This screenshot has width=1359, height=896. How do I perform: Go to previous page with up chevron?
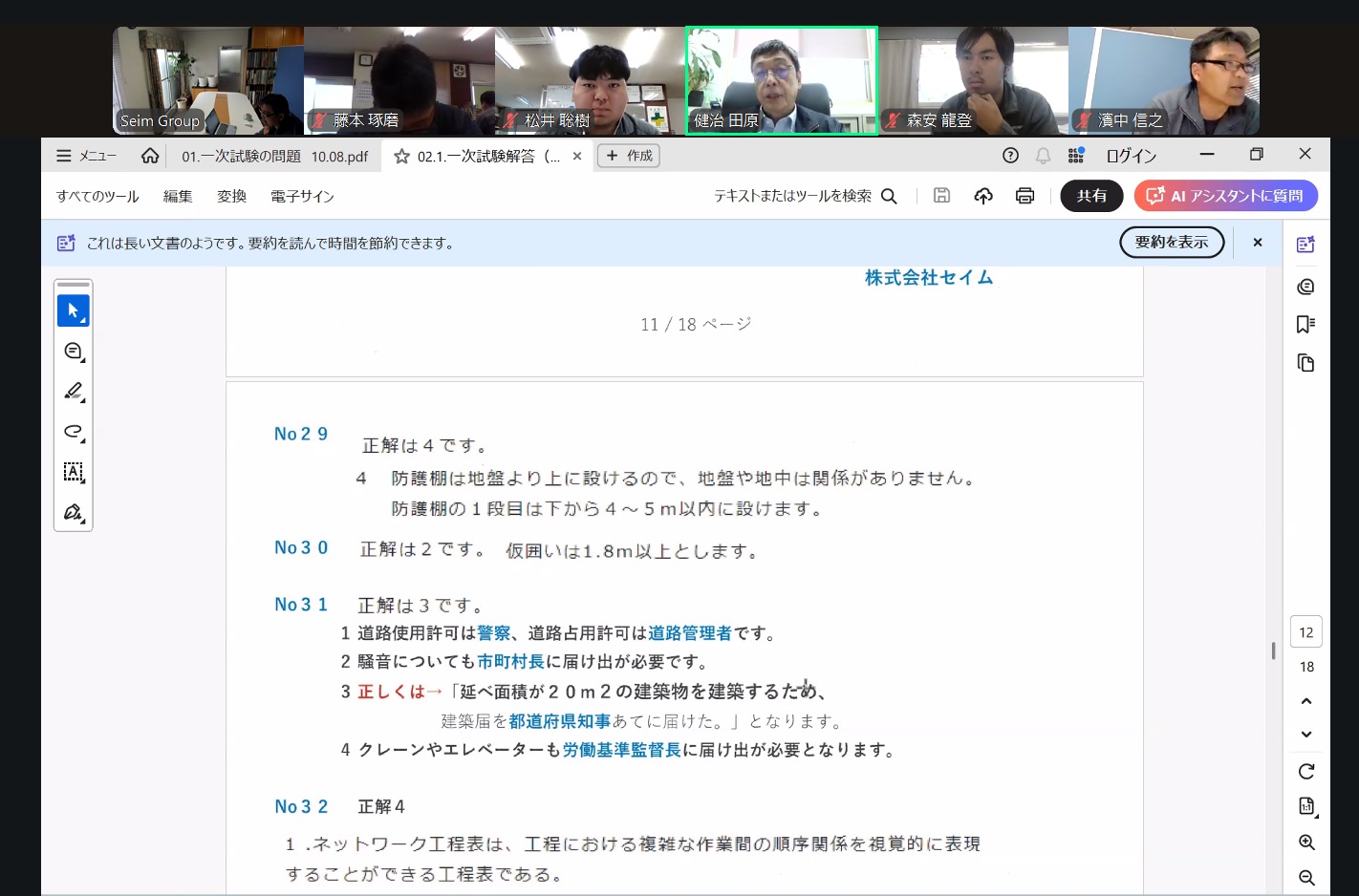click(1306, 701)
